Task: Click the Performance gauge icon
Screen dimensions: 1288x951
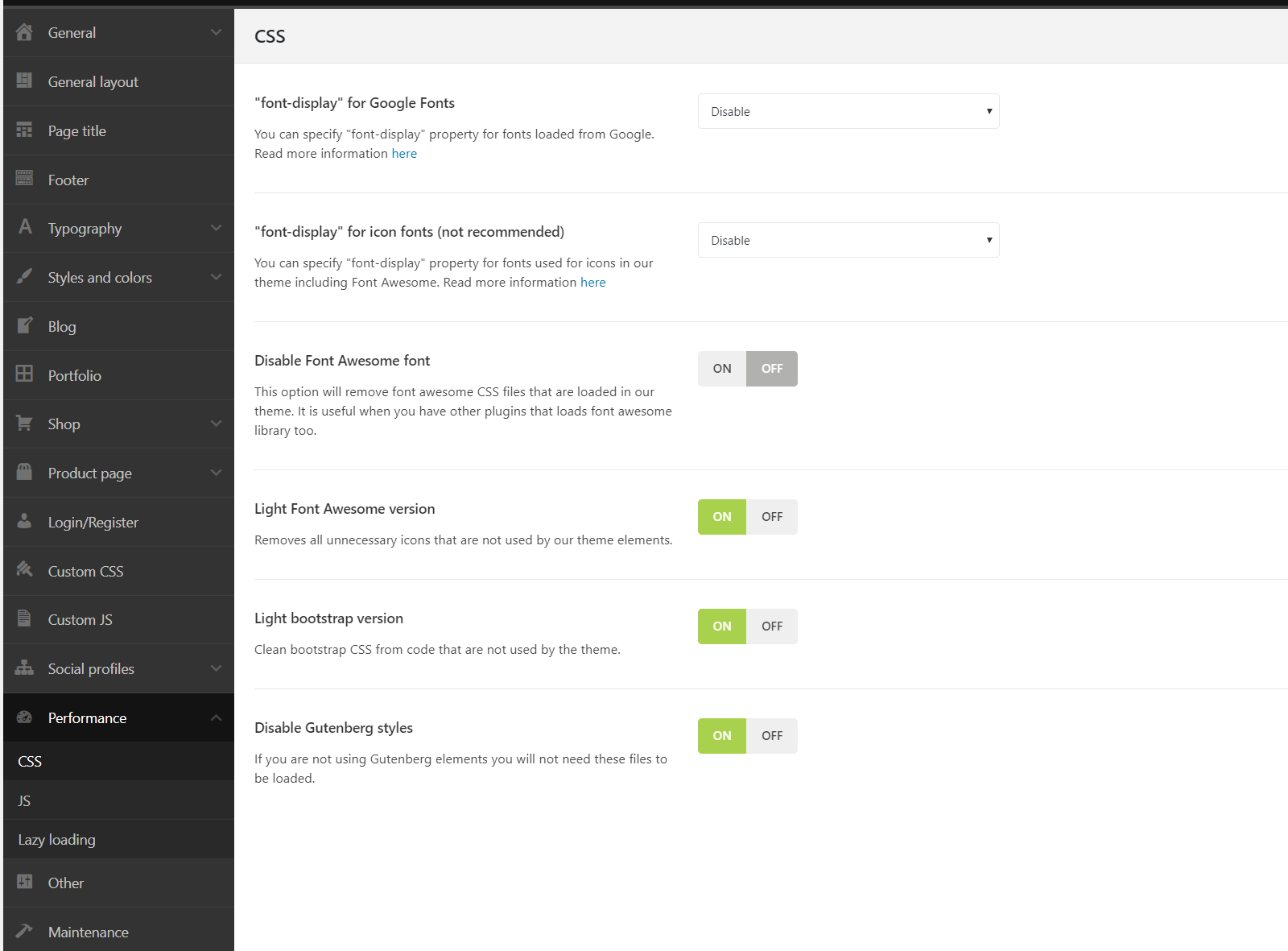Action: tap(24, 717)
